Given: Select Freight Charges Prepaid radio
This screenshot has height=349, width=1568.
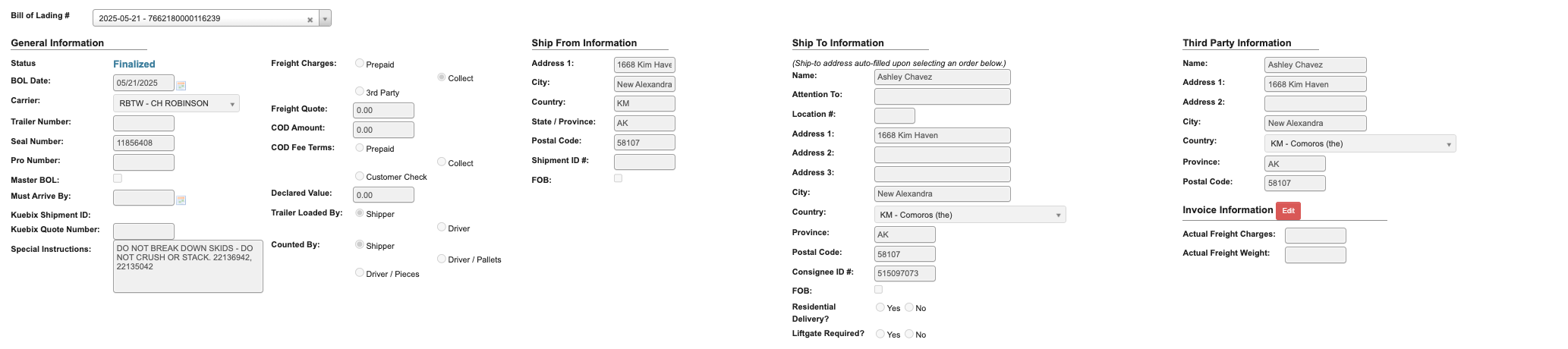Looking at the screenshot, I should tap(360, 63).
